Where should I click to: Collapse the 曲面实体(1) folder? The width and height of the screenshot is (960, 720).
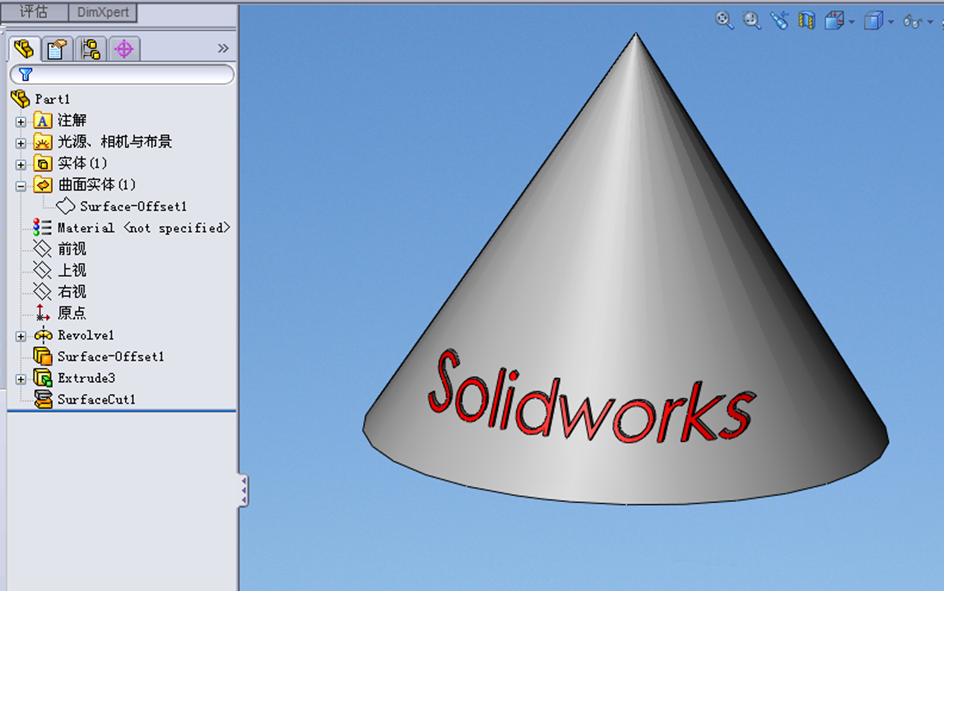point(21,186)
